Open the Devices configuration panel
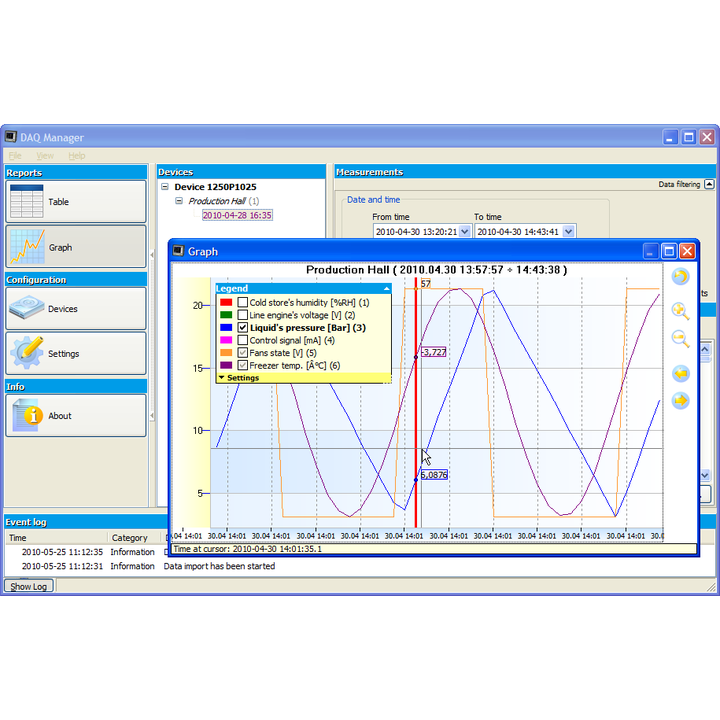Image resolution: width=720 pixels, height=720 pixels. (x=75, y=309)
